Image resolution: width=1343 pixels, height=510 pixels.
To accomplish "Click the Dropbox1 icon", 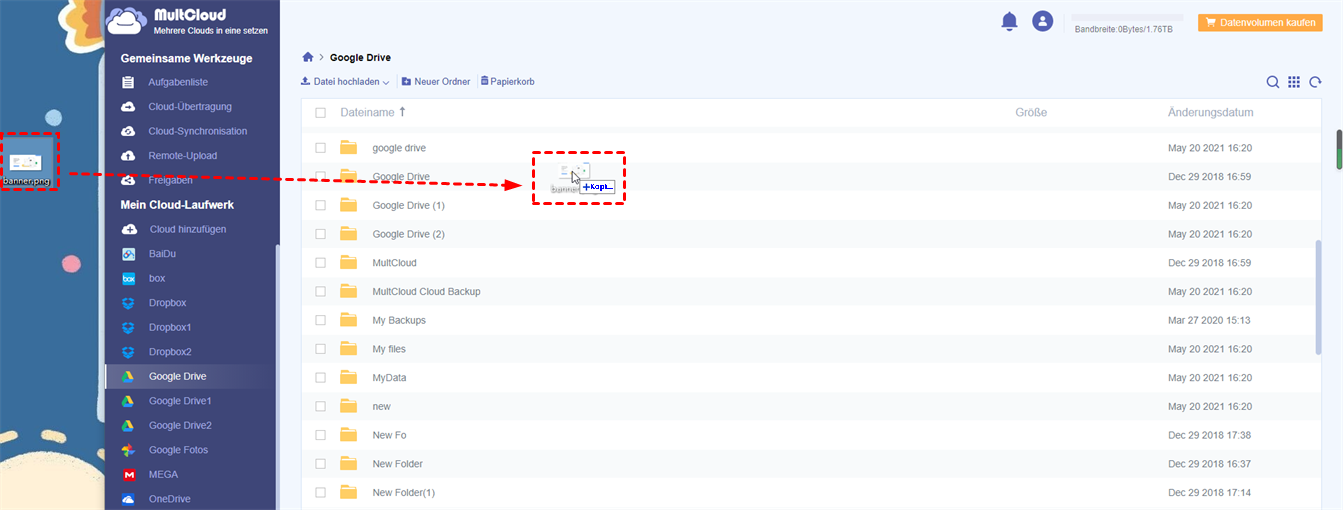I will 128,327.
